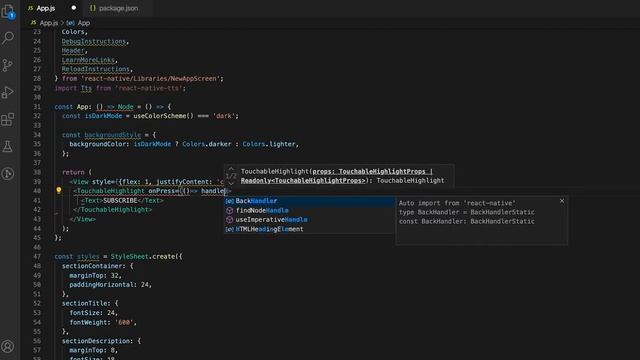Click 'Header' import on line 25
This screenshot has height=360, width=640.
73,51
